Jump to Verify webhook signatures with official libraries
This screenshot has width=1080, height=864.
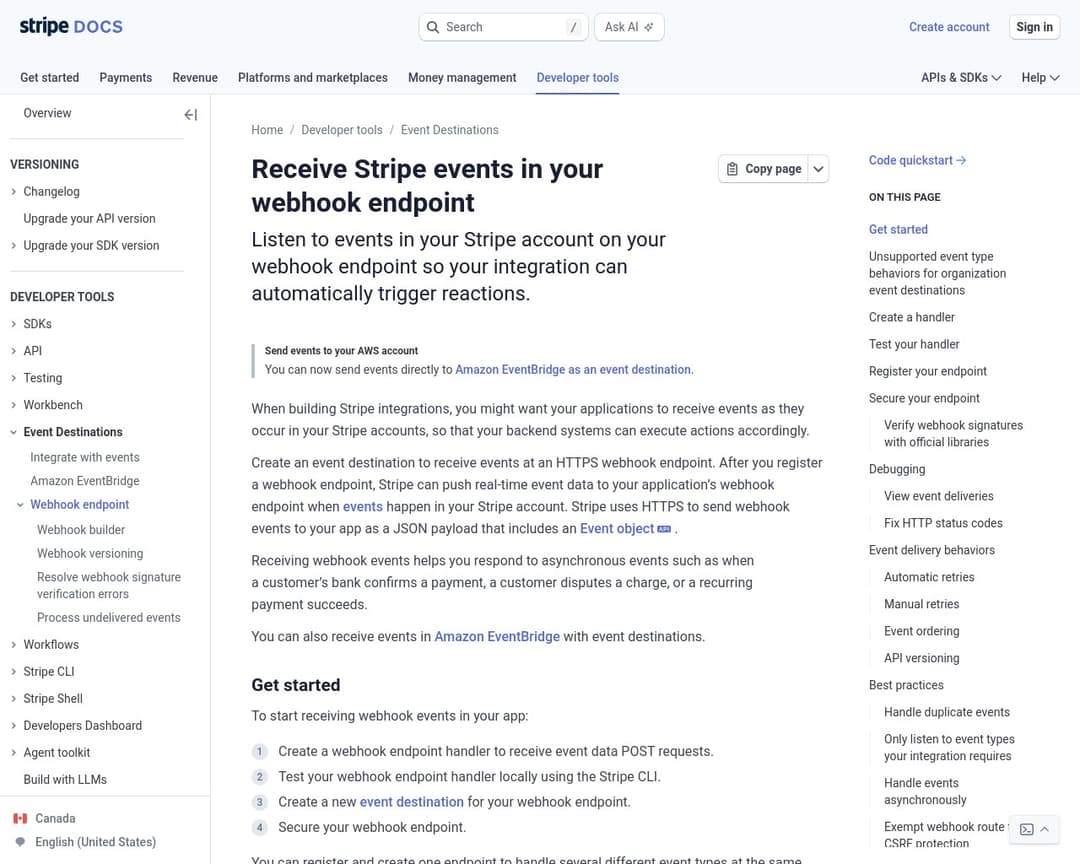(953, 434)
